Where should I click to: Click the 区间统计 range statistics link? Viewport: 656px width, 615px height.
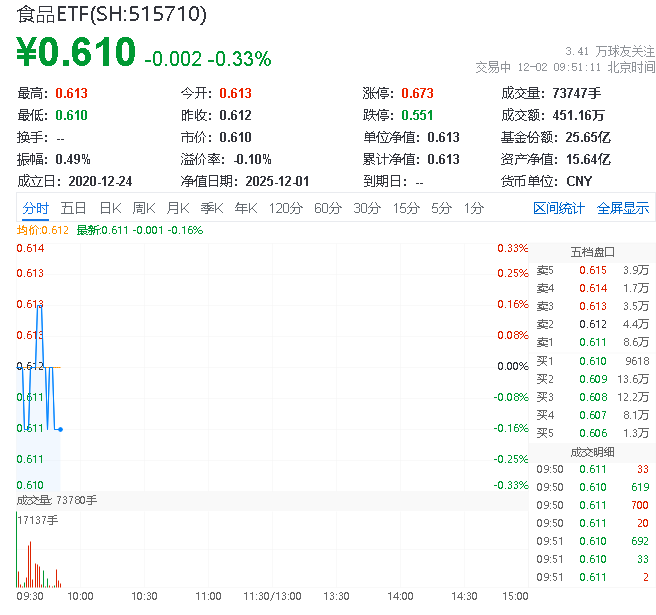tap(559, 208)
